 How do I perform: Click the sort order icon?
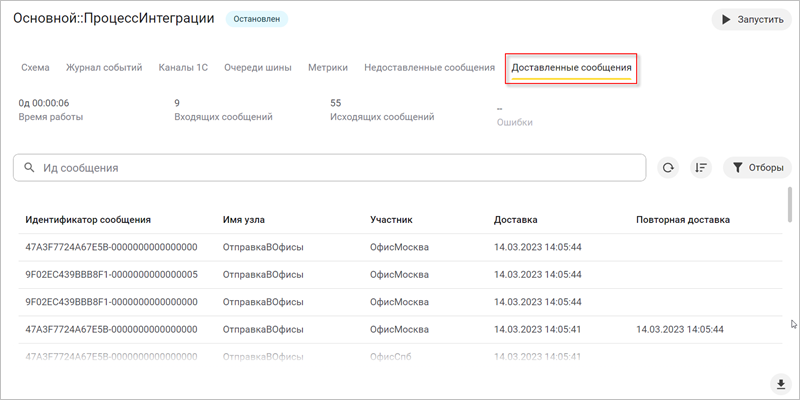(701, 168)
